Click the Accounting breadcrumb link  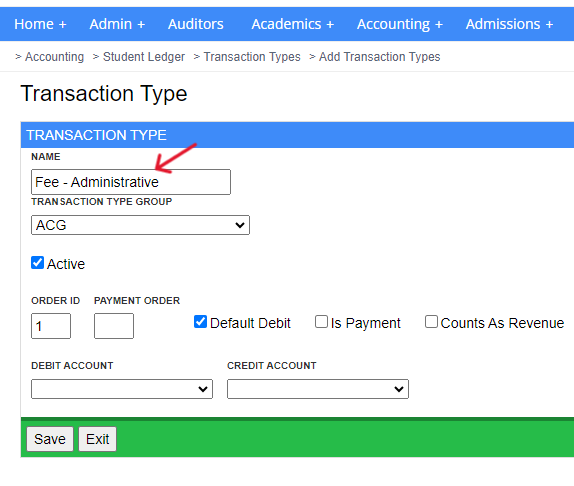click(x=54, y=57)
